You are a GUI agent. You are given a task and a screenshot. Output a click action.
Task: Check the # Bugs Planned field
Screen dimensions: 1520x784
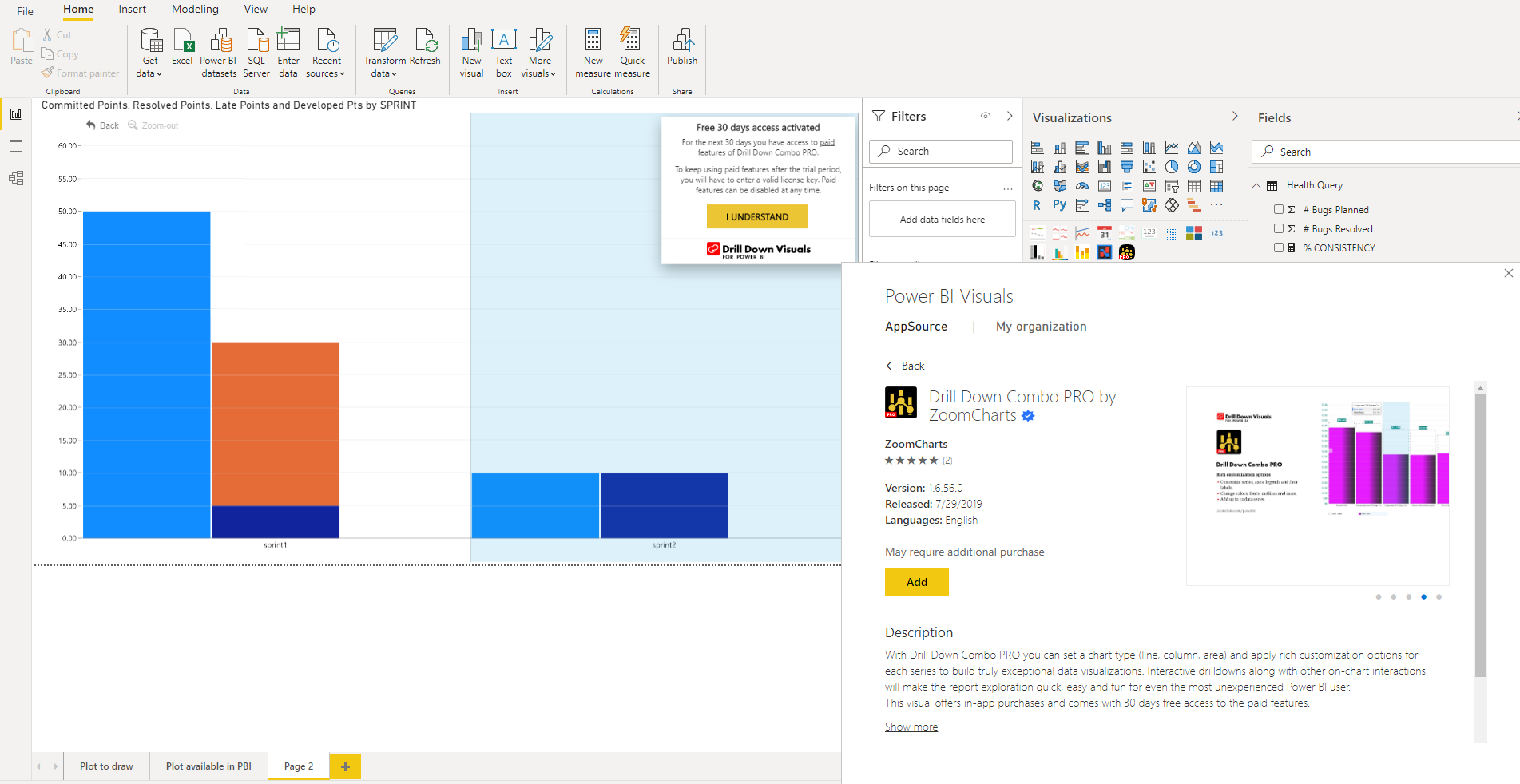point(1279,209)
